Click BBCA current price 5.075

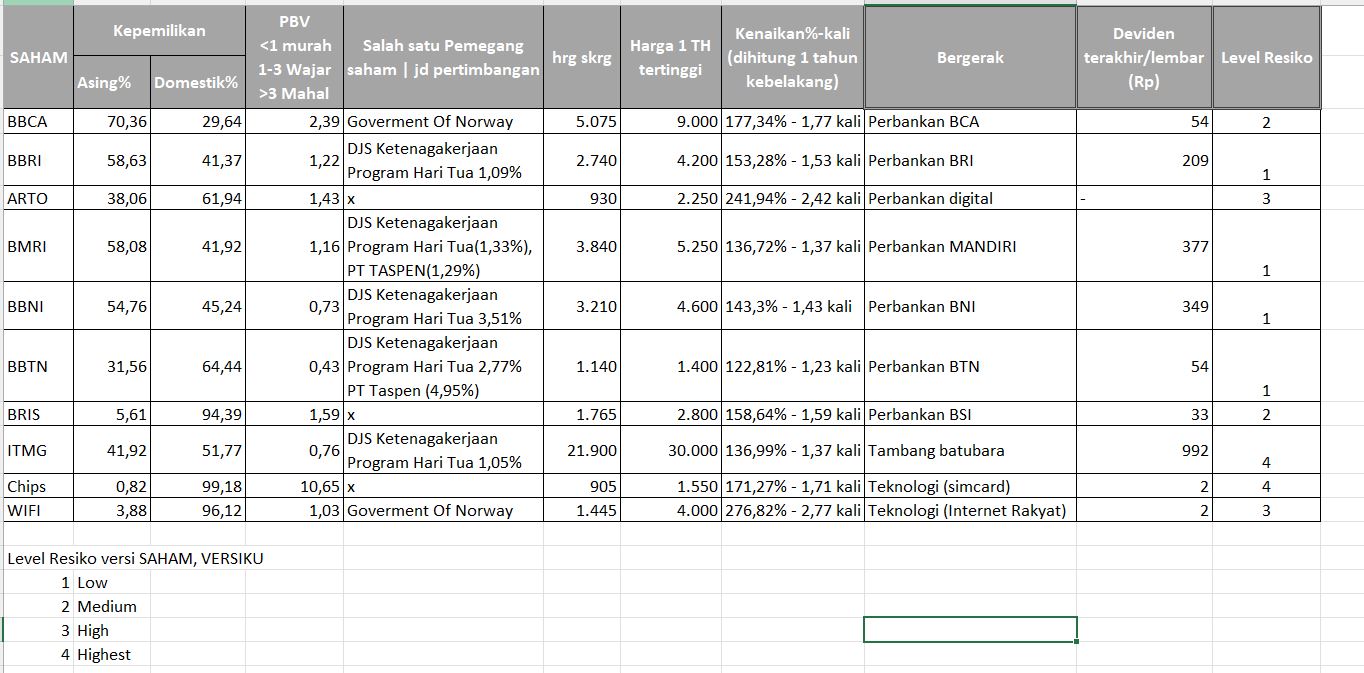tap(582, 122)
